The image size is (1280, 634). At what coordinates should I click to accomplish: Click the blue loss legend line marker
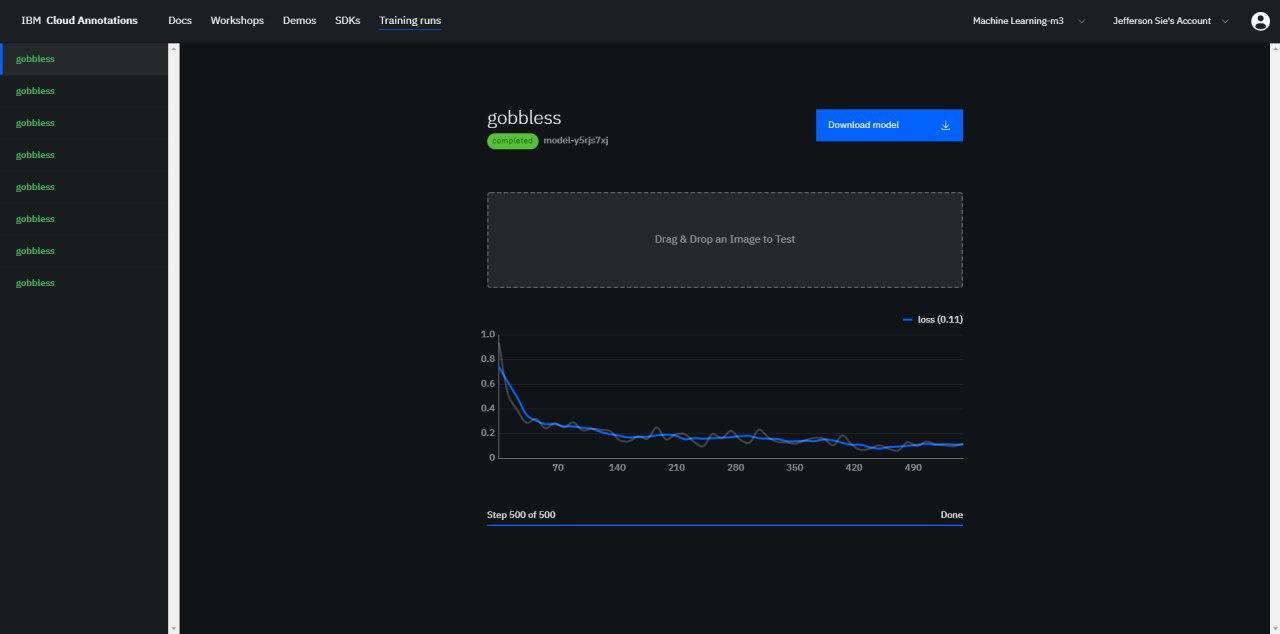[x=907, y=320]
